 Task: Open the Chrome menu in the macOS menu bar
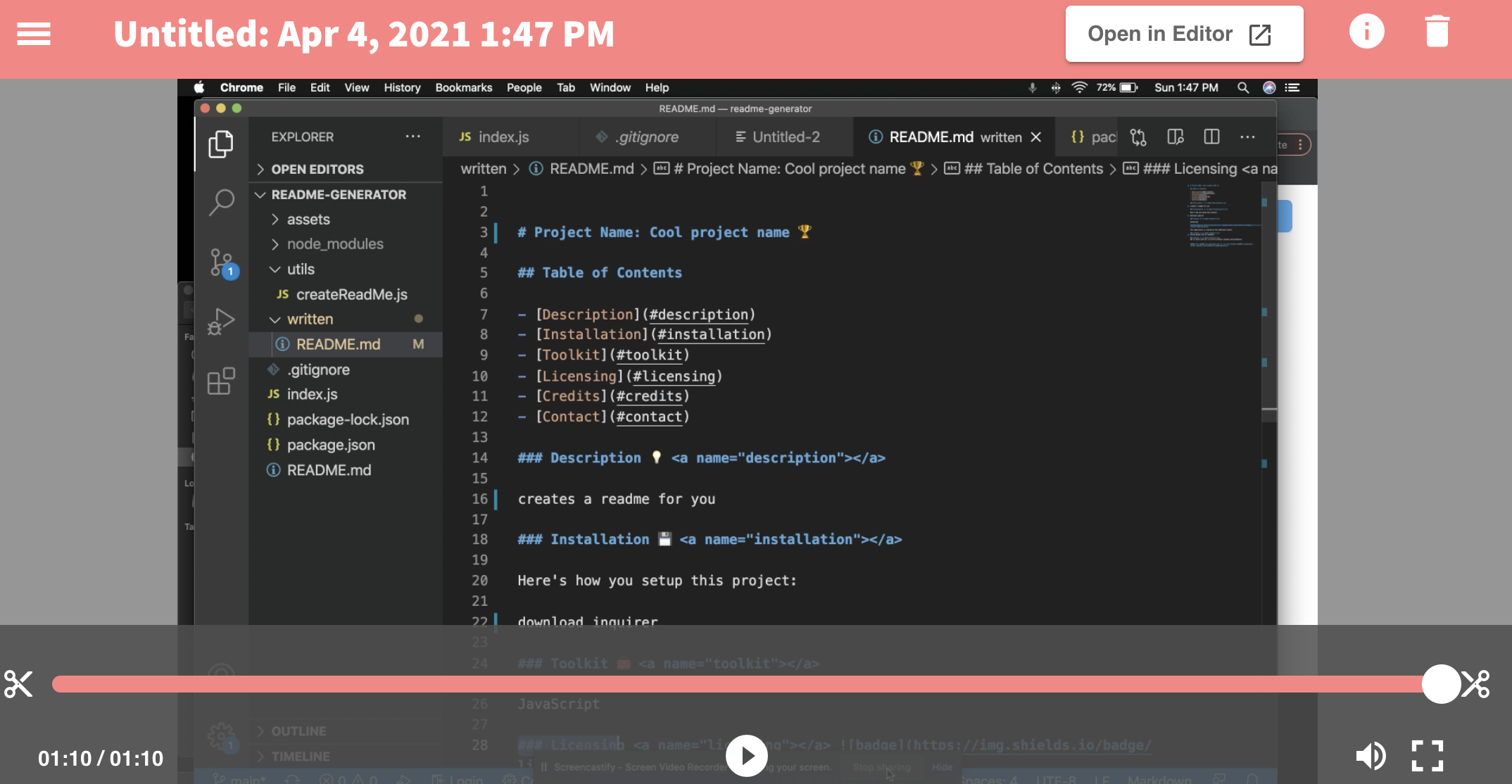[241, 87]
